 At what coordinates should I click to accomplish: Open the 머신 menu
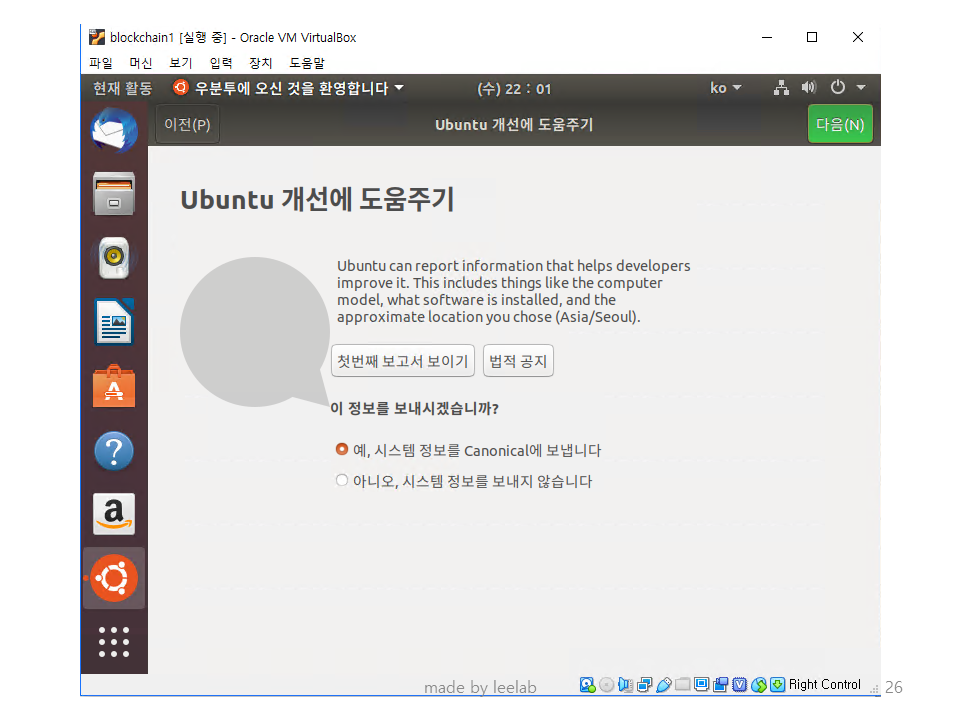point(141,62)
